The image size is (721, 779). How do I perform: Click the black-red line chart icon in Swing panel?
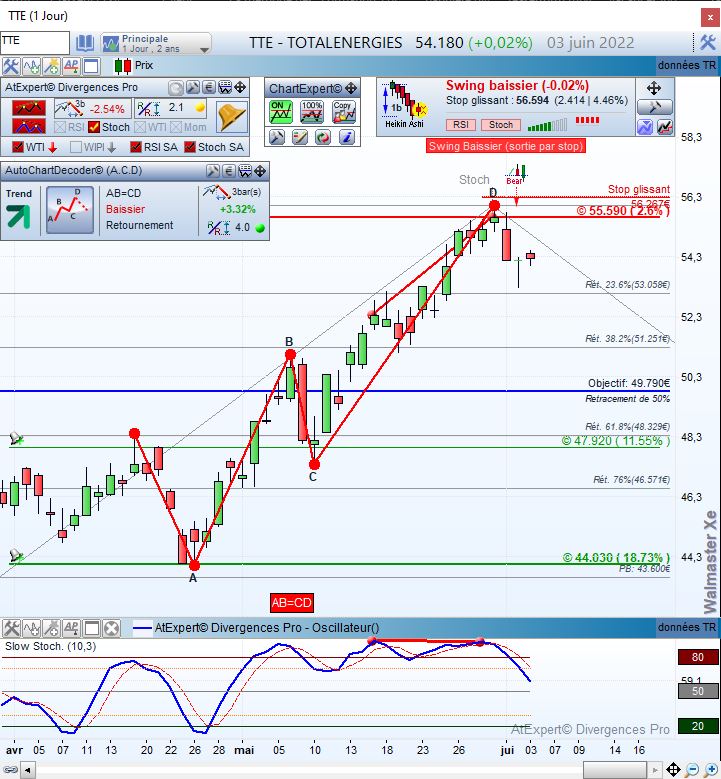tap(665, 127)
